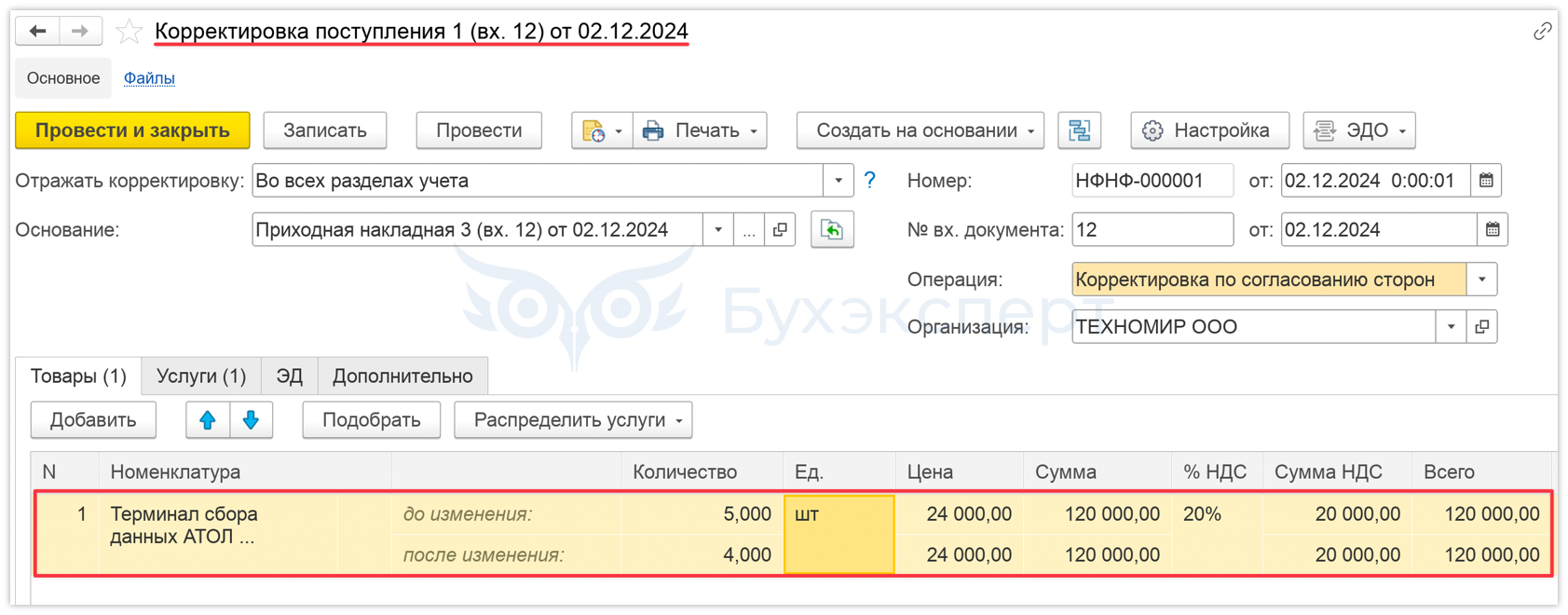Click Сумма НДС column header

[1336, 472]
